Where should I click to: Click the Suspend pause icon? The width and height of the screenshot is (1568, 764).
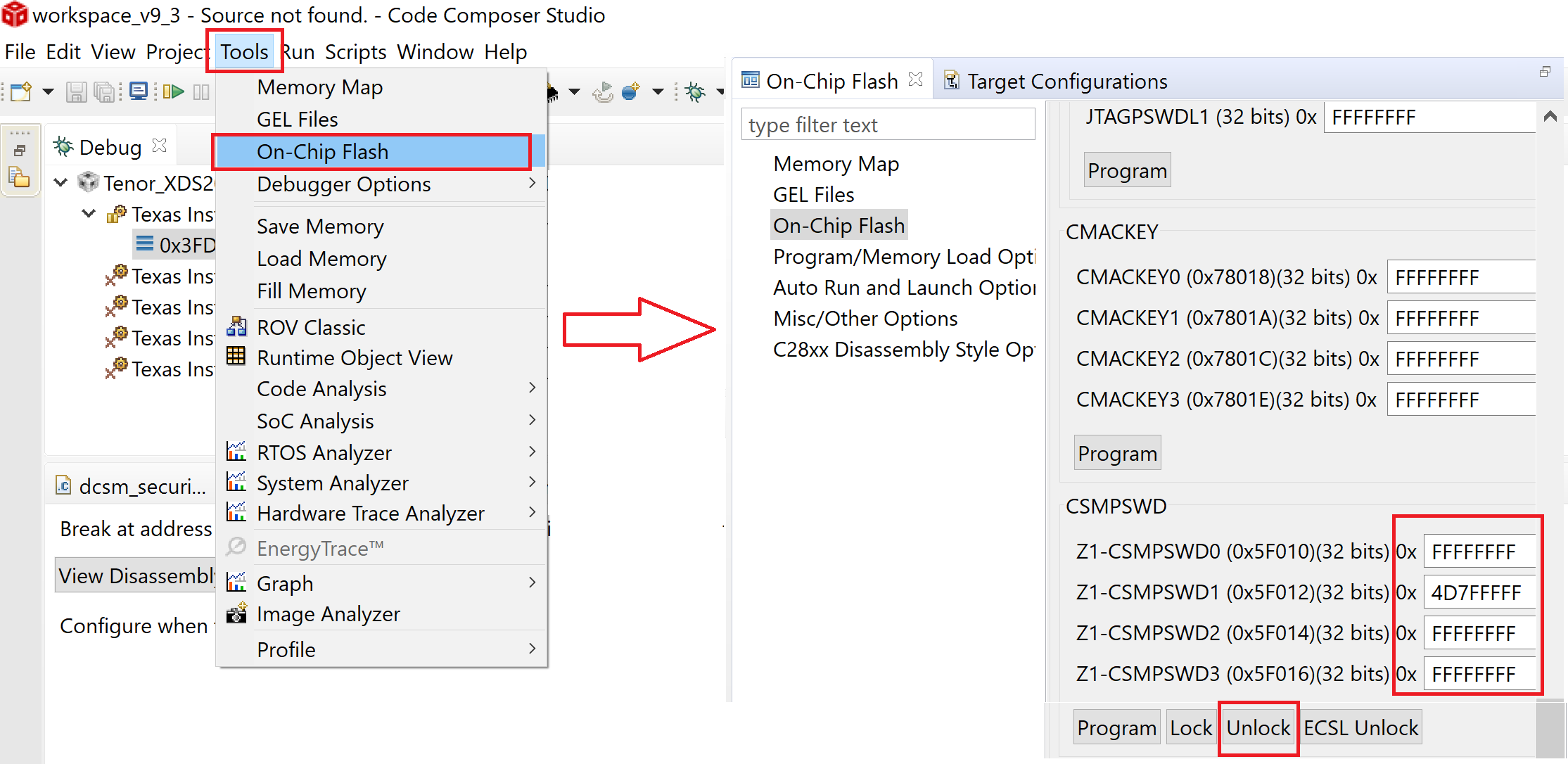(x=201, y=91)
